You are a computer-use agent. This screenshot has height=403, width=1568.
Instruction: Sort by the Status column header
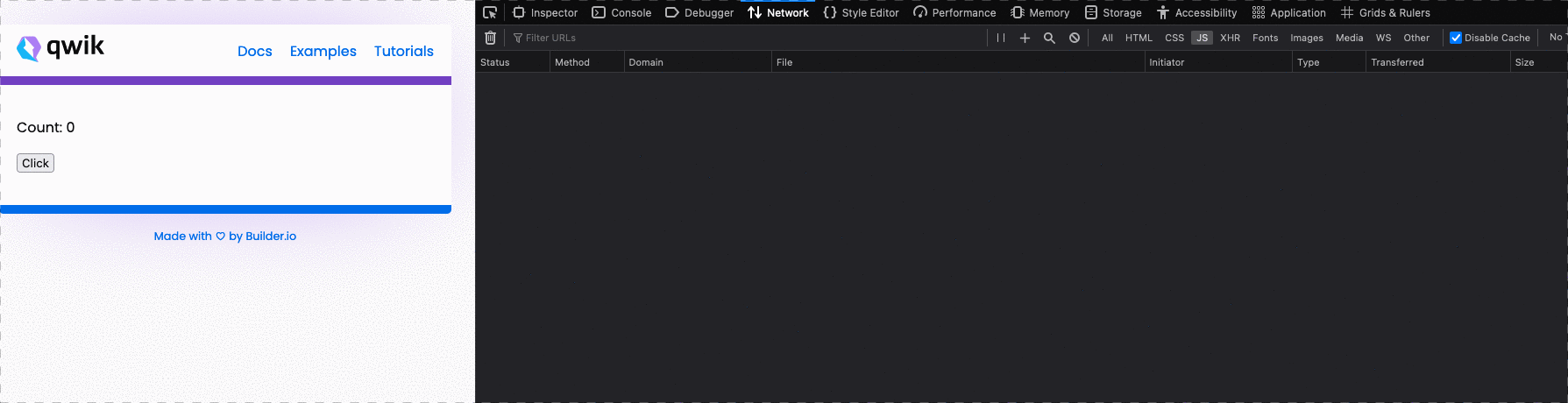512,62
